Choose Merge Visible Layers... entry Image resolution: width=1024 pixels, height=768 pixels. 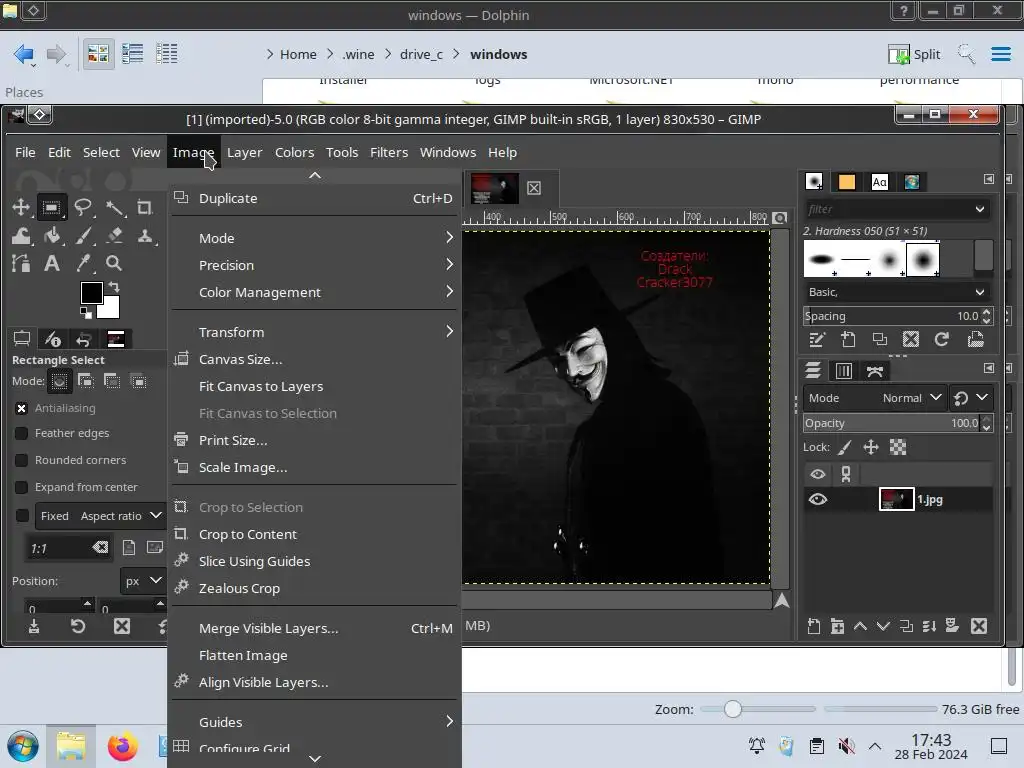(314, 628)
